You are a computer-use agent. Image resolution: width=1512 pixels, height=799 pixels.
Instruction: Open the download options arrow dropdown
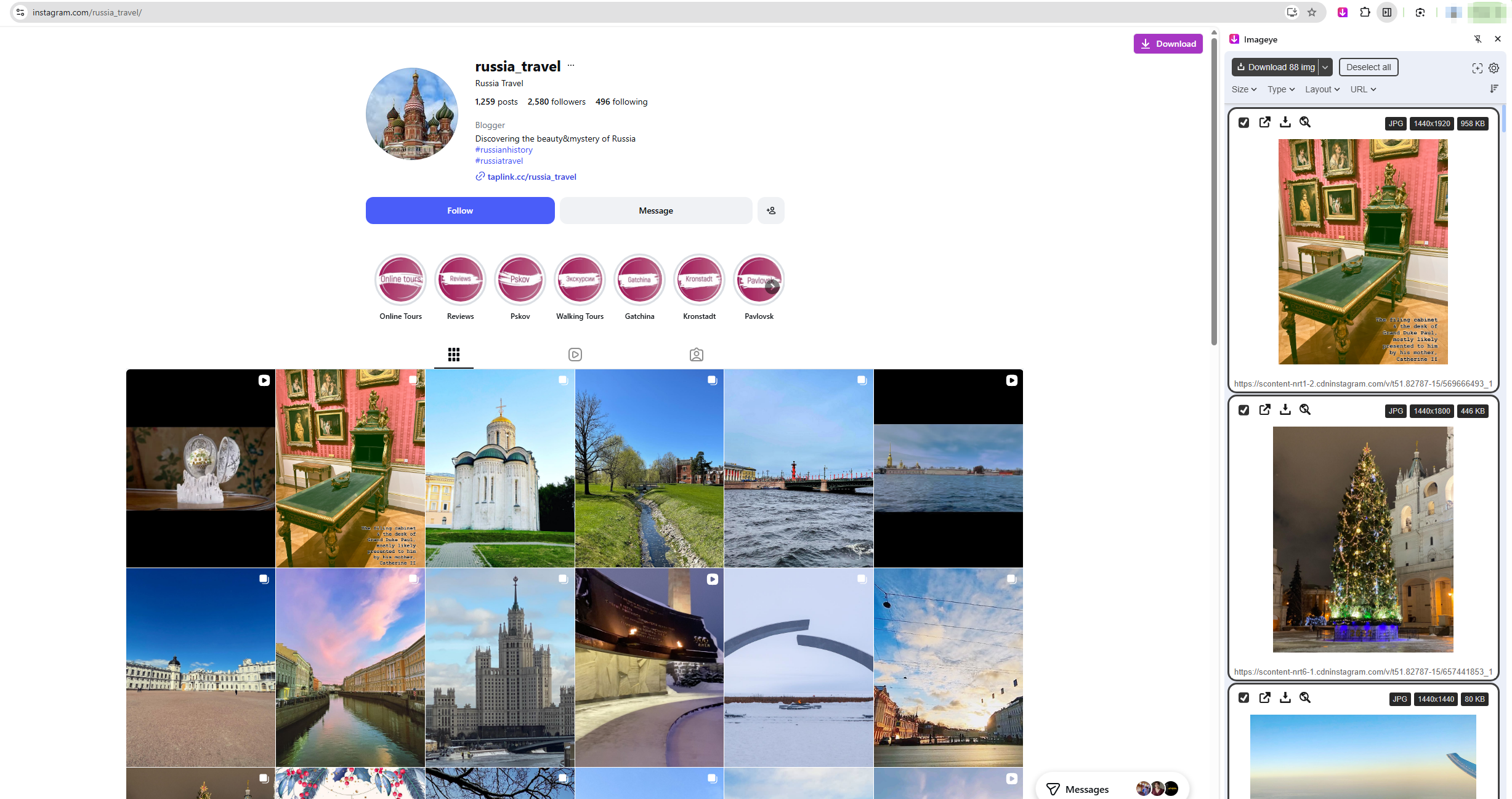(1325, 67)
